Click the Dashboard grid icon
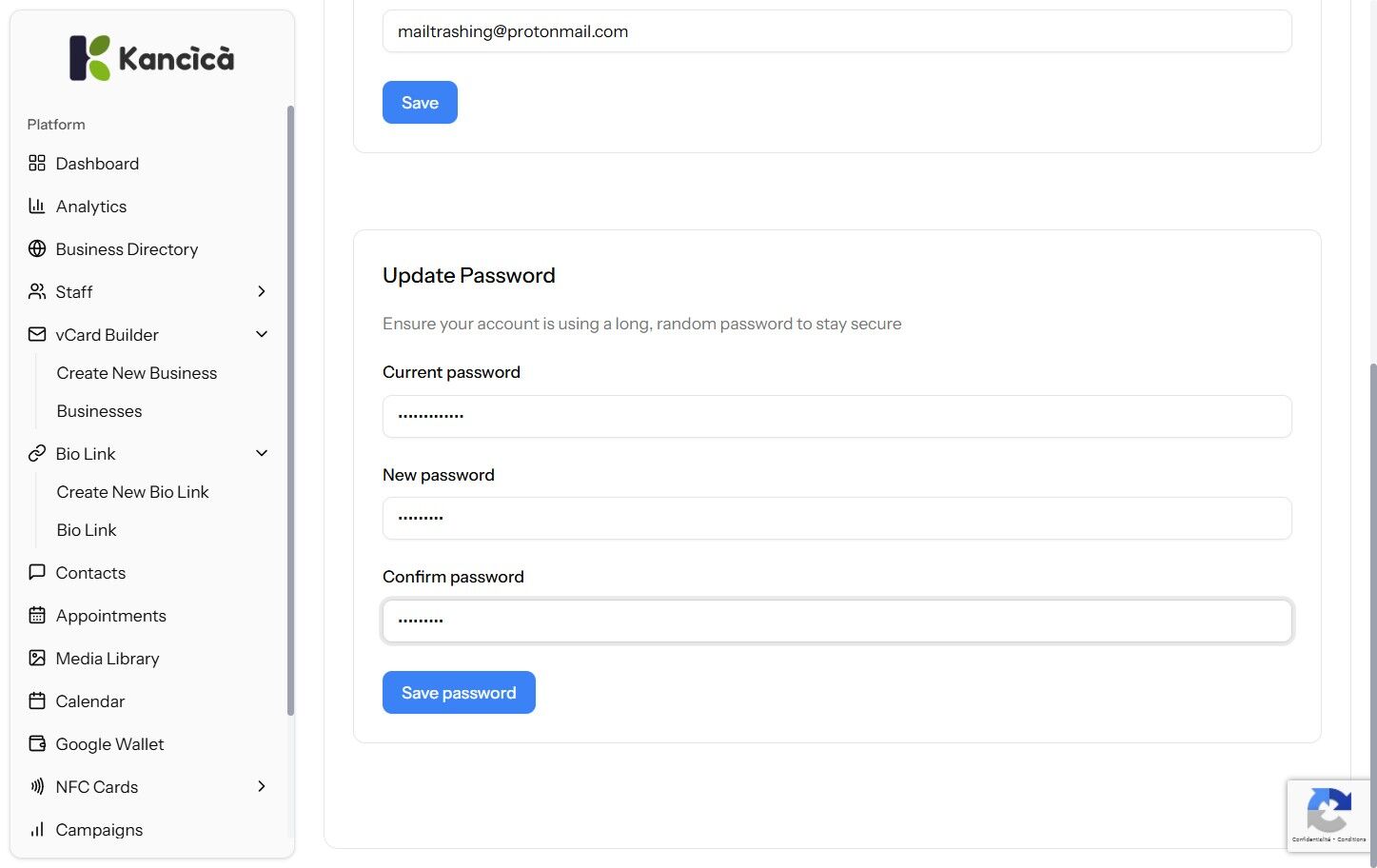Viewport: 1377px width, 868px height. click(x=37, y=164)
